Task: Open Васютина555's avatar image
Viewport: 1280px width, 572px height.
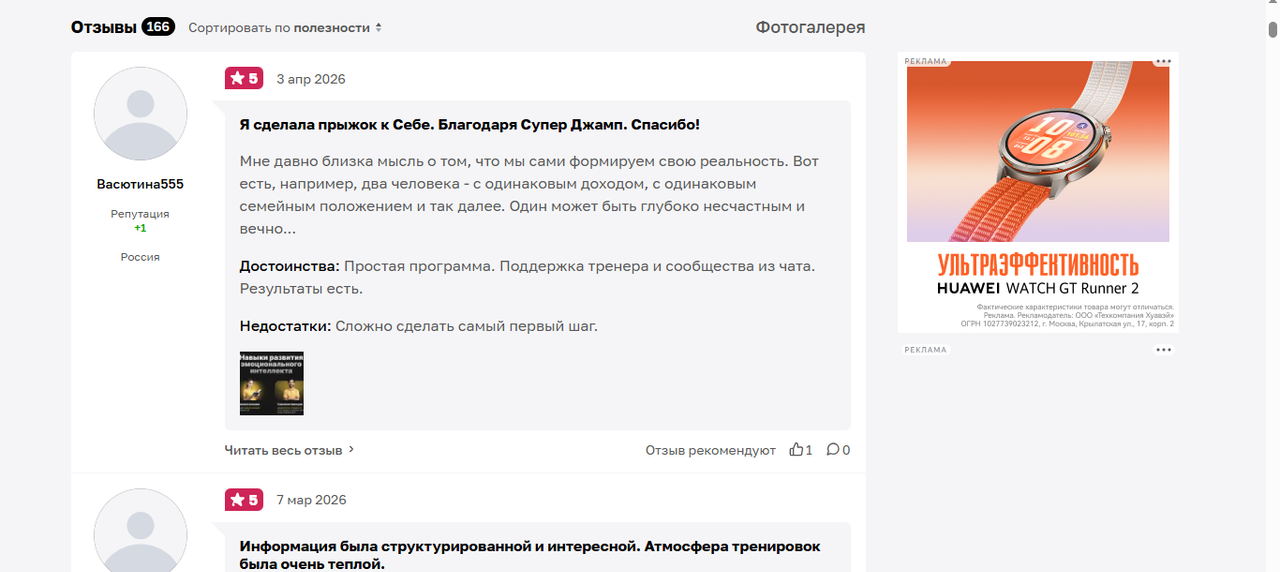Action: tap(140, 114)
